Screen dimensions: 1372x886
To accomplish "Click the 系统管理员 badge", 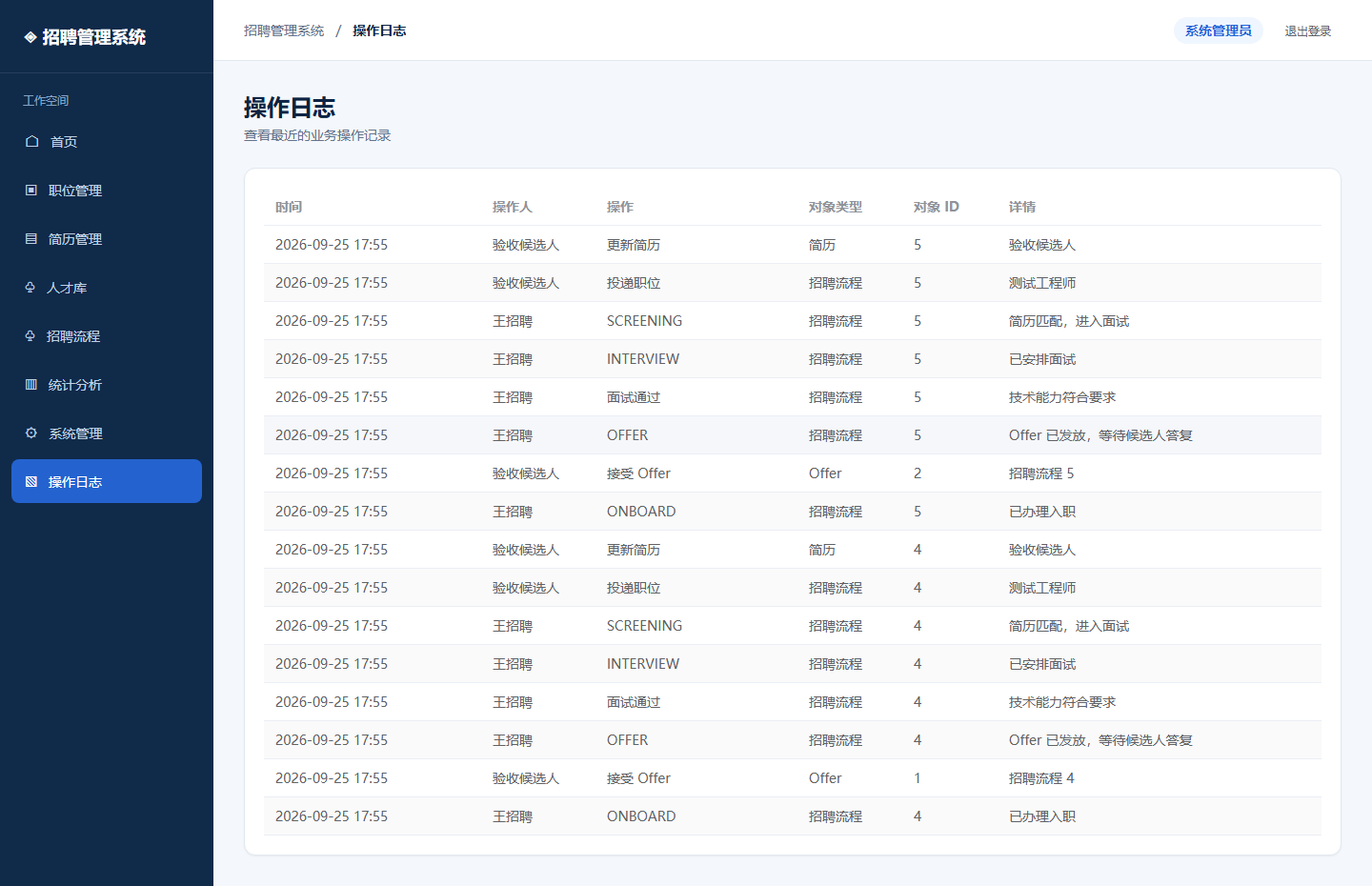I will point(1219,30).
